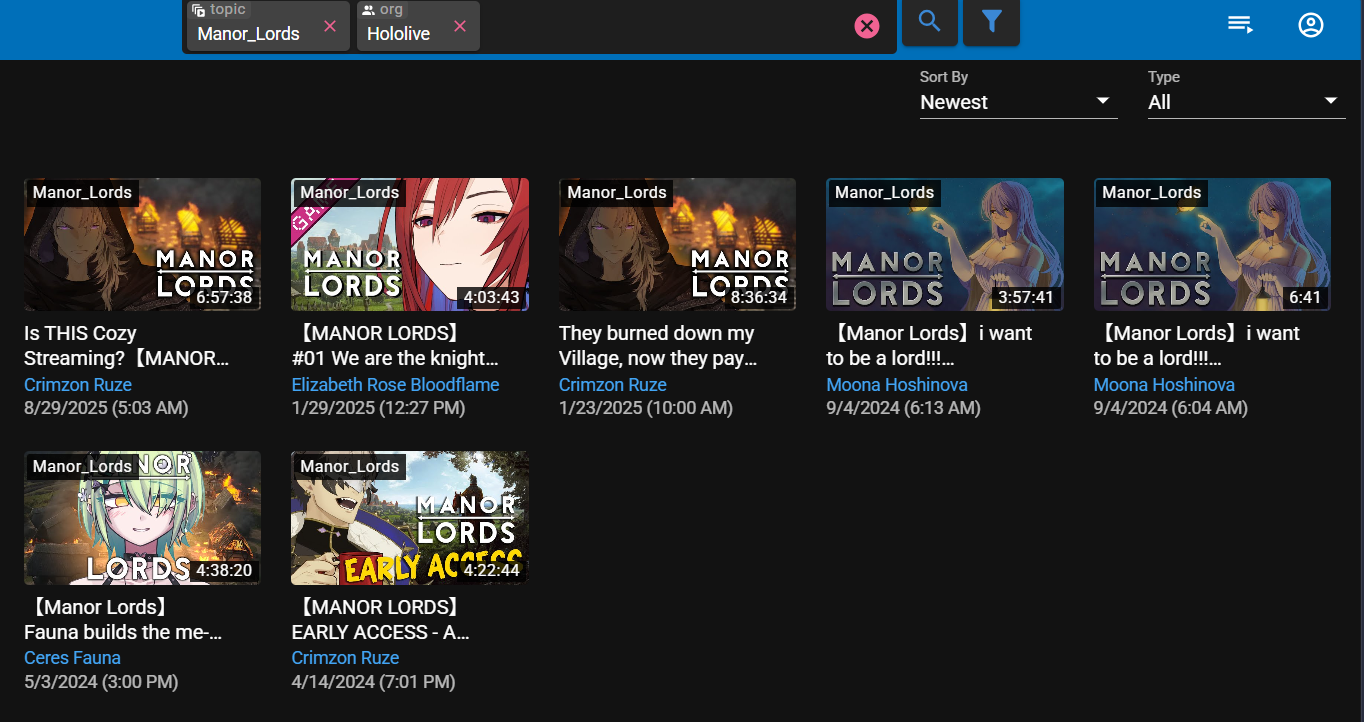Image resolution: width=1364 pixels, height=722 pixels.
Task: Click the date "4/14/2024 (7:01 PM)"
Action: click(x=373, y=682)
